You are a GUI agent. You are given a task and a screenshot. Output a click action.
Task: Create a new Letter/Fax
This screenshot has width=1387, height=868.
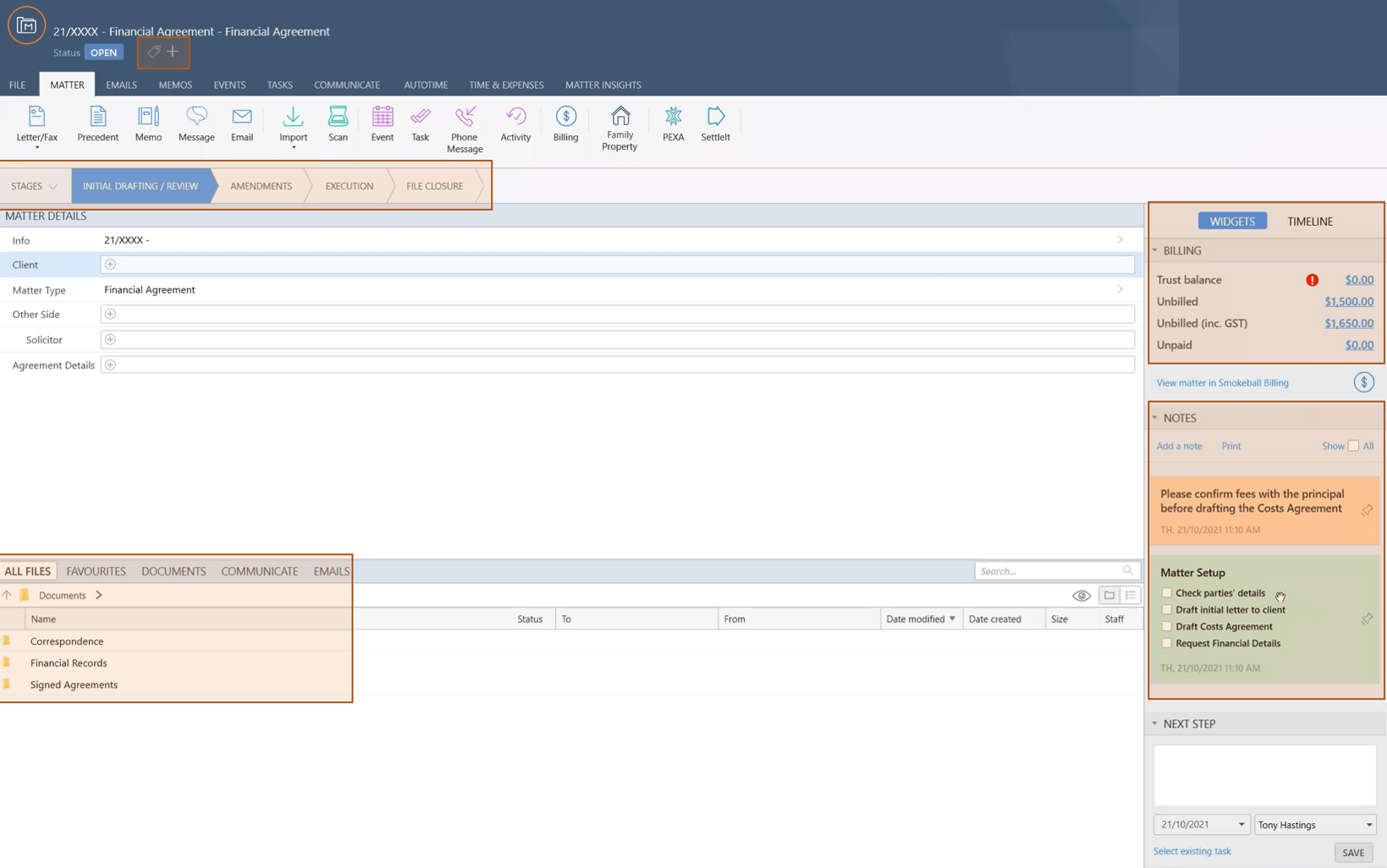(36, 123)
